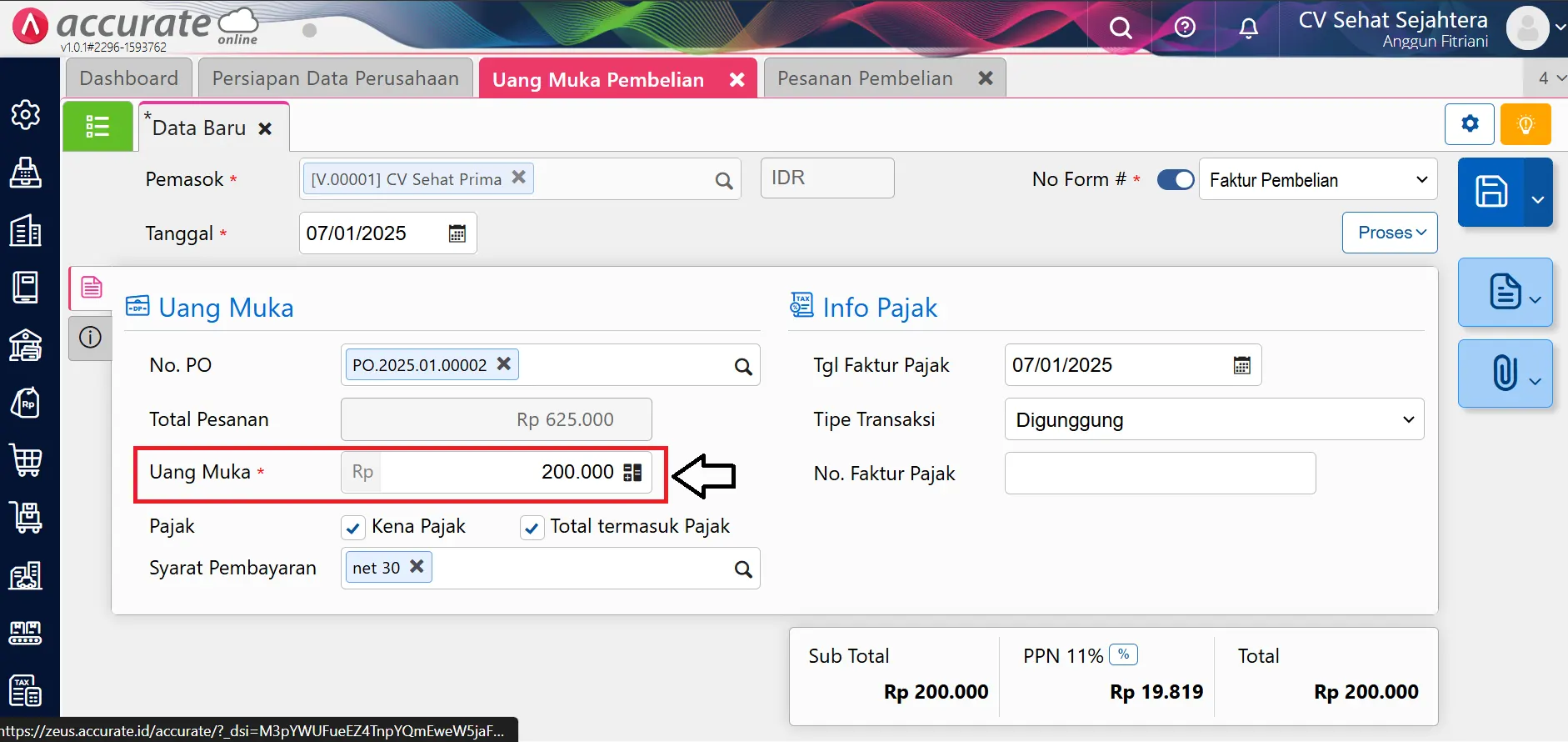This screenshot has height=742, width=1568.
Task: Toggle PPN 11% percent badge
Action: click(x=1124, y=654)
